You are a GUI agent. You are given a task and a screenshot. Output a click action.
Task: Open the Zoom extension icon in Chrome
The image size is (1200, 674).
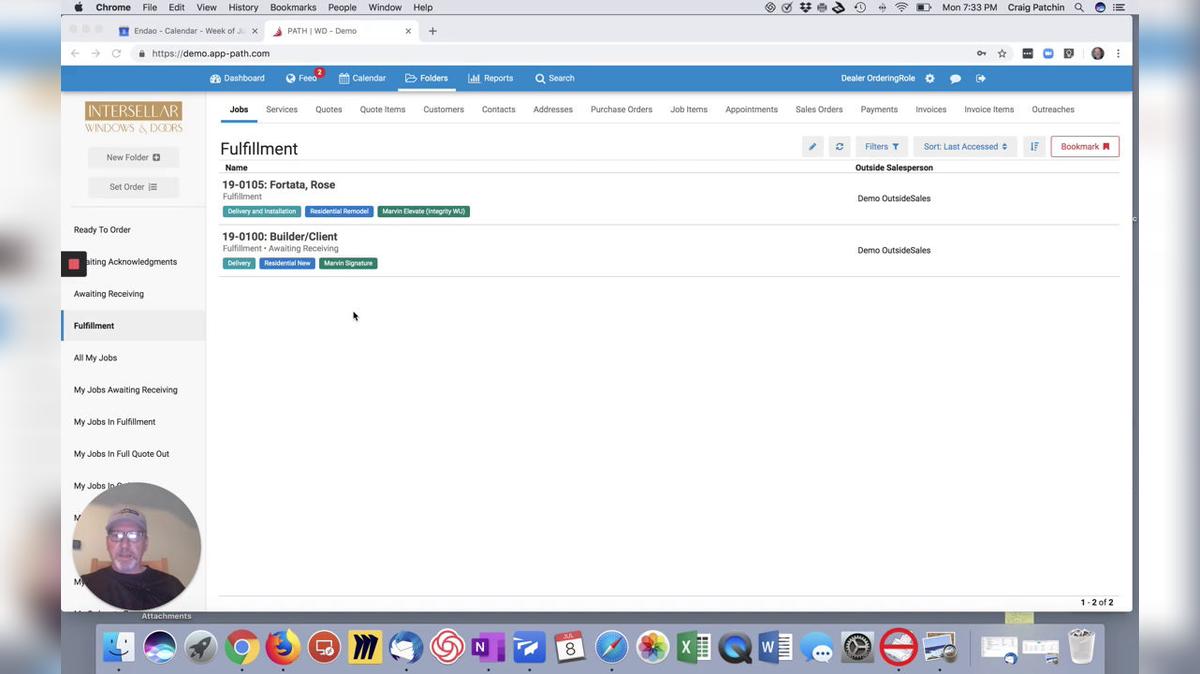coord(1048,54)
